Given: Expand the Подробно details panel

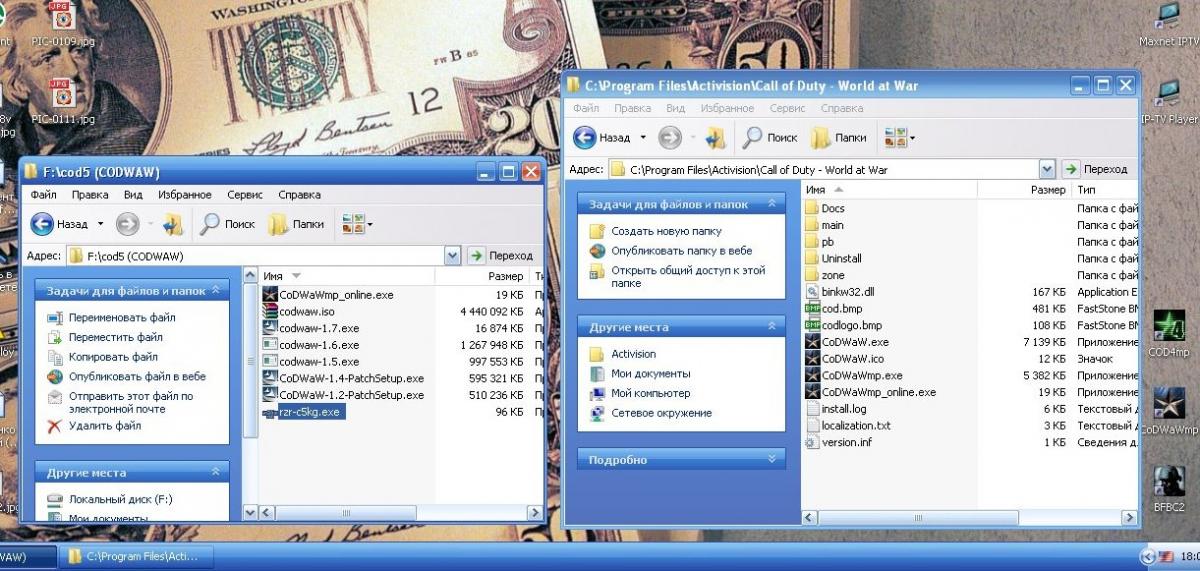Looking at the screenshot, I should [771, 460].
